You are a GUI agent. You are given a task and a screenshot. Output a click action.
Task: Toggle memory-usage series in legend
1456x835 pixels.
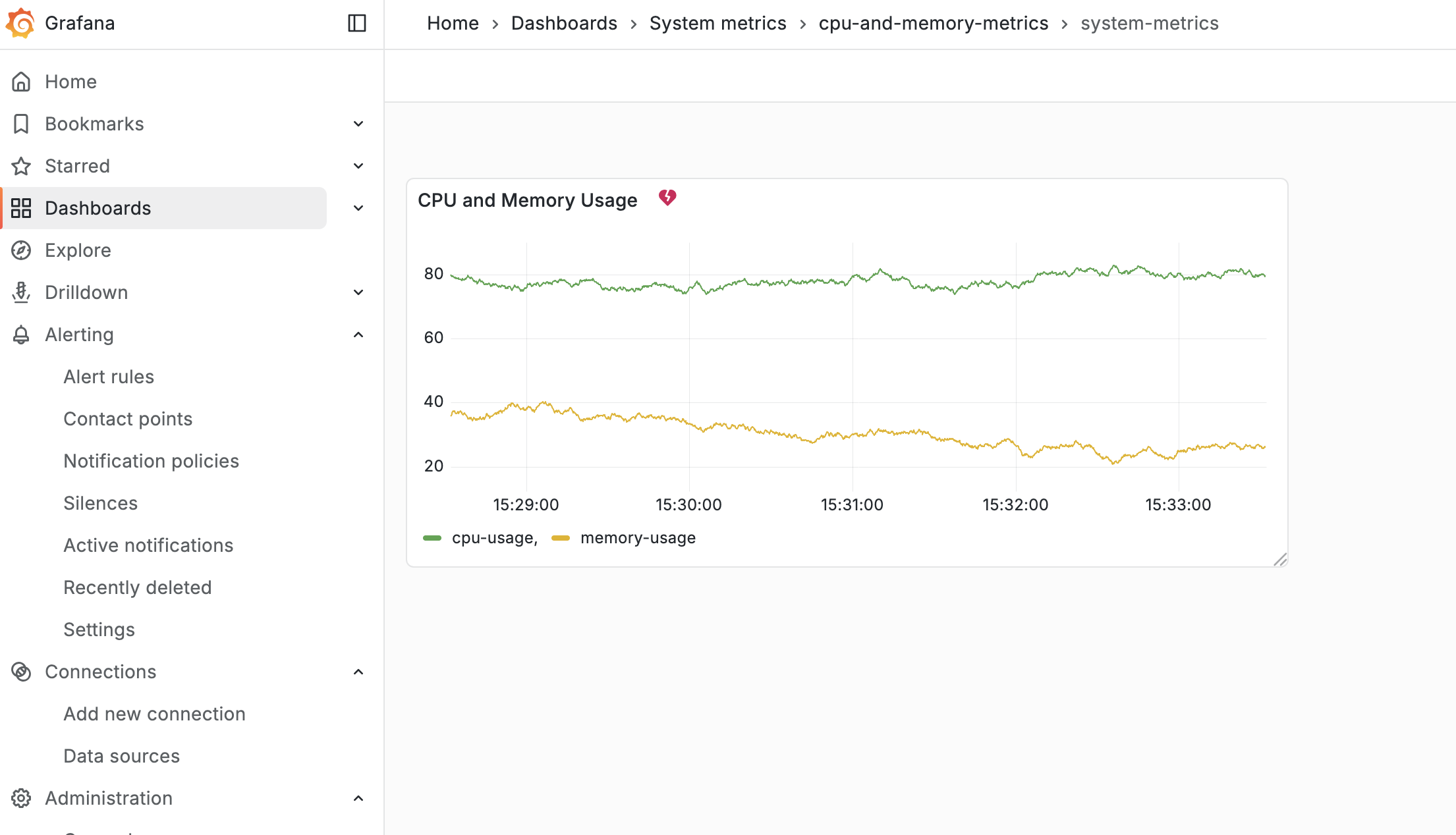point(637,538)
